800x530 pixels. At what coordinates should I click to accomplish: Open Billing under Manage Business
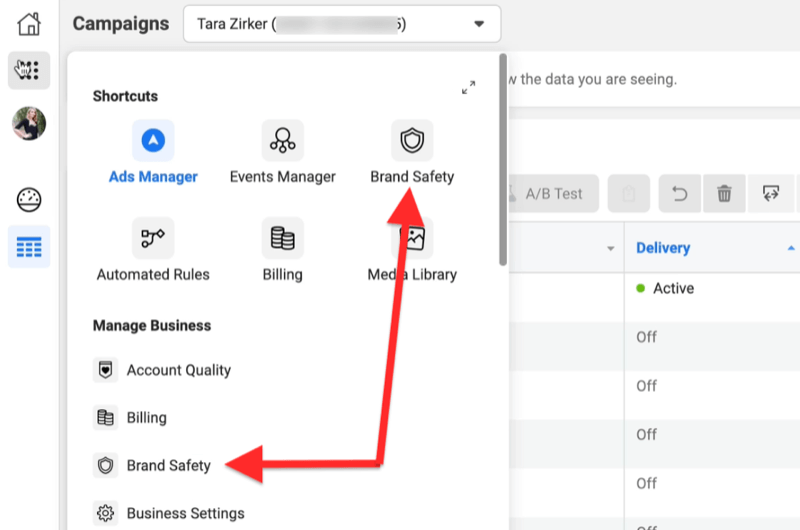(x=130, y=418)
